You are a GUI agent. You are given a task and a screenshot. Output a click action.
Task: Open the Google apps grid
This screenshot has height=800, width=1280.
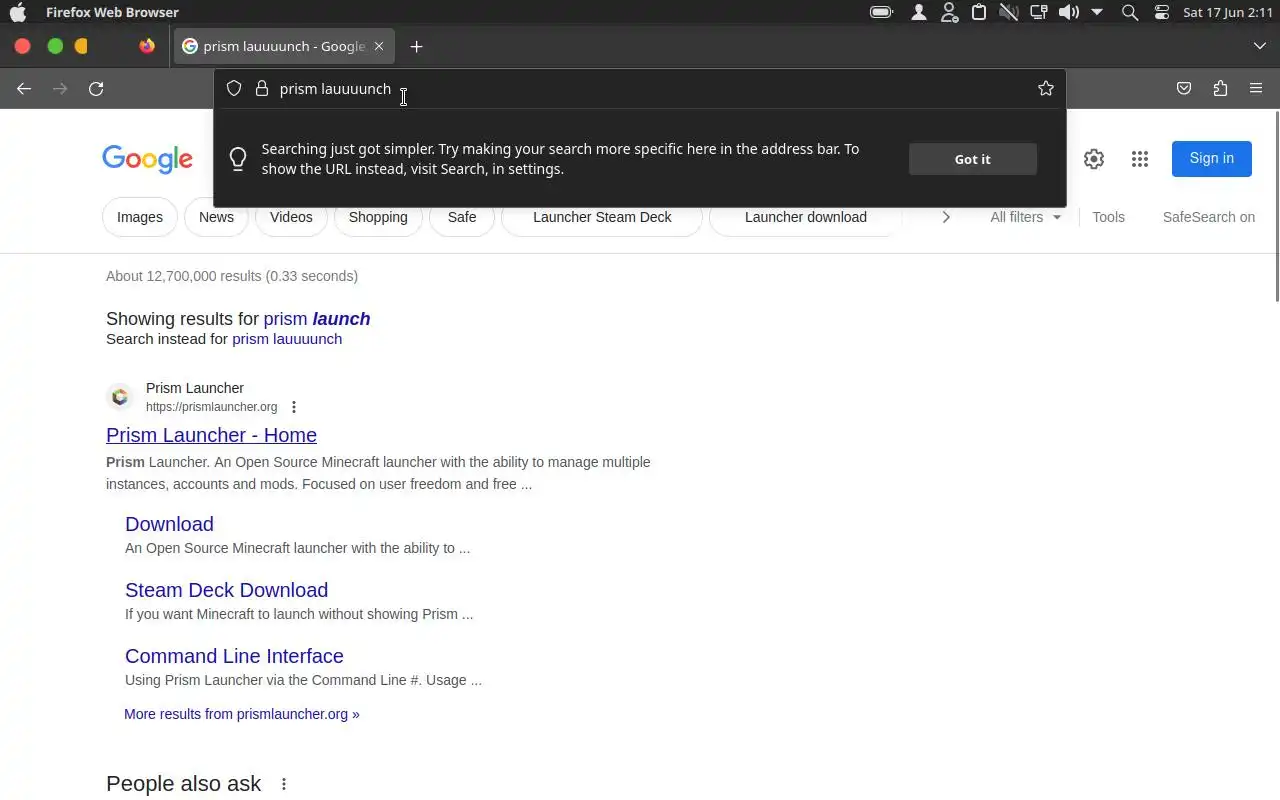click(1140, 158)
